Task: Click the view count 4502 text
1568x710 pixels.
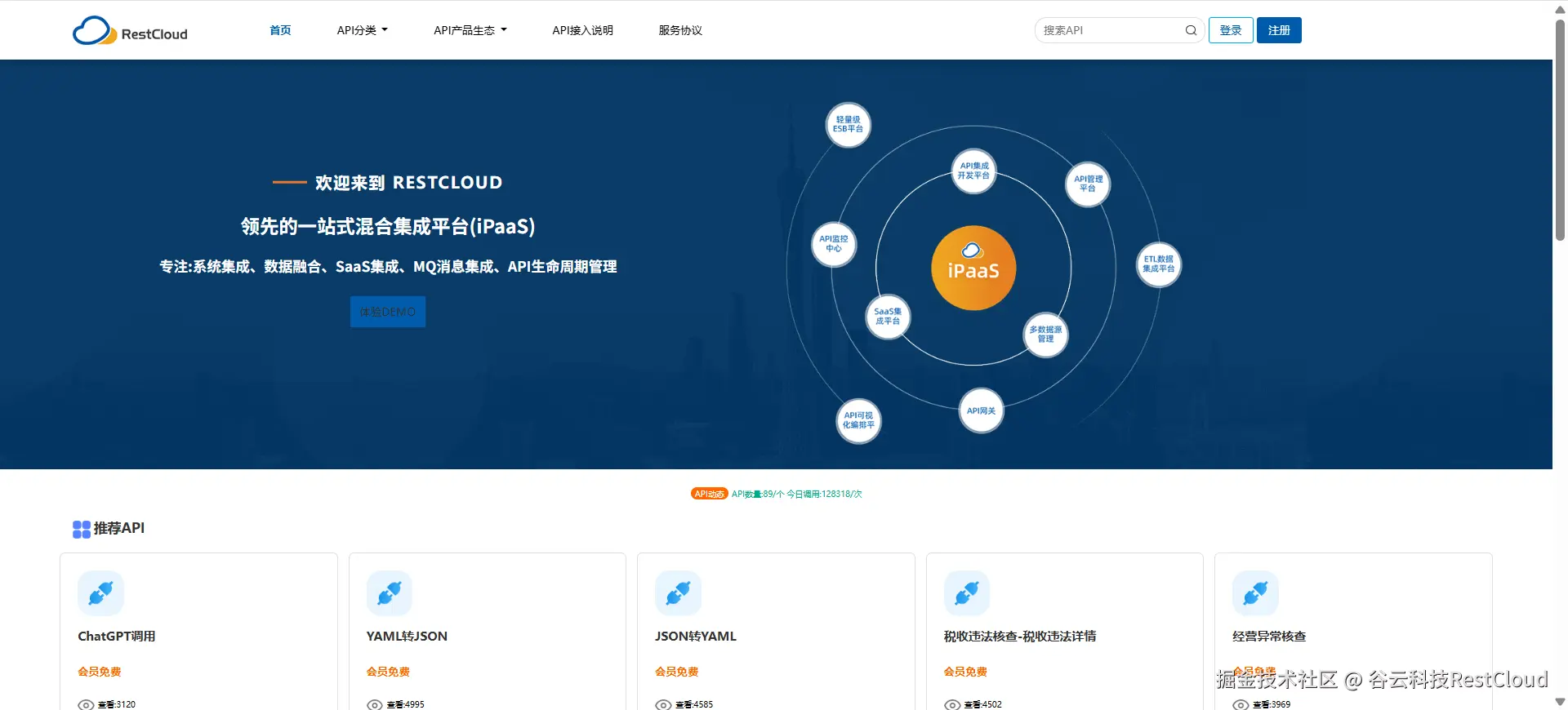Action: [x=983, y=704]
